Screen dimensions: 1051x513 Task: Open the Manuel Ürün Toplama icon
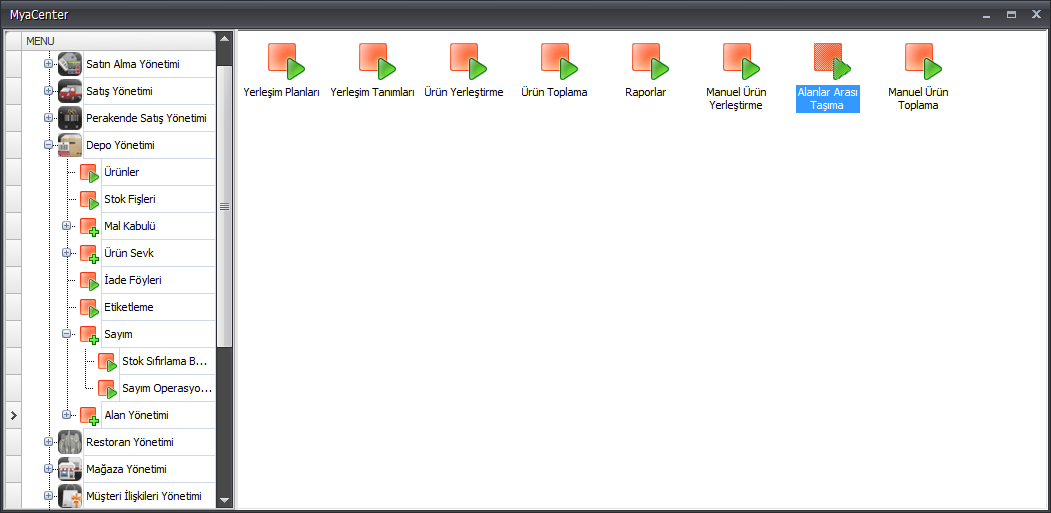tap(924, 60)
